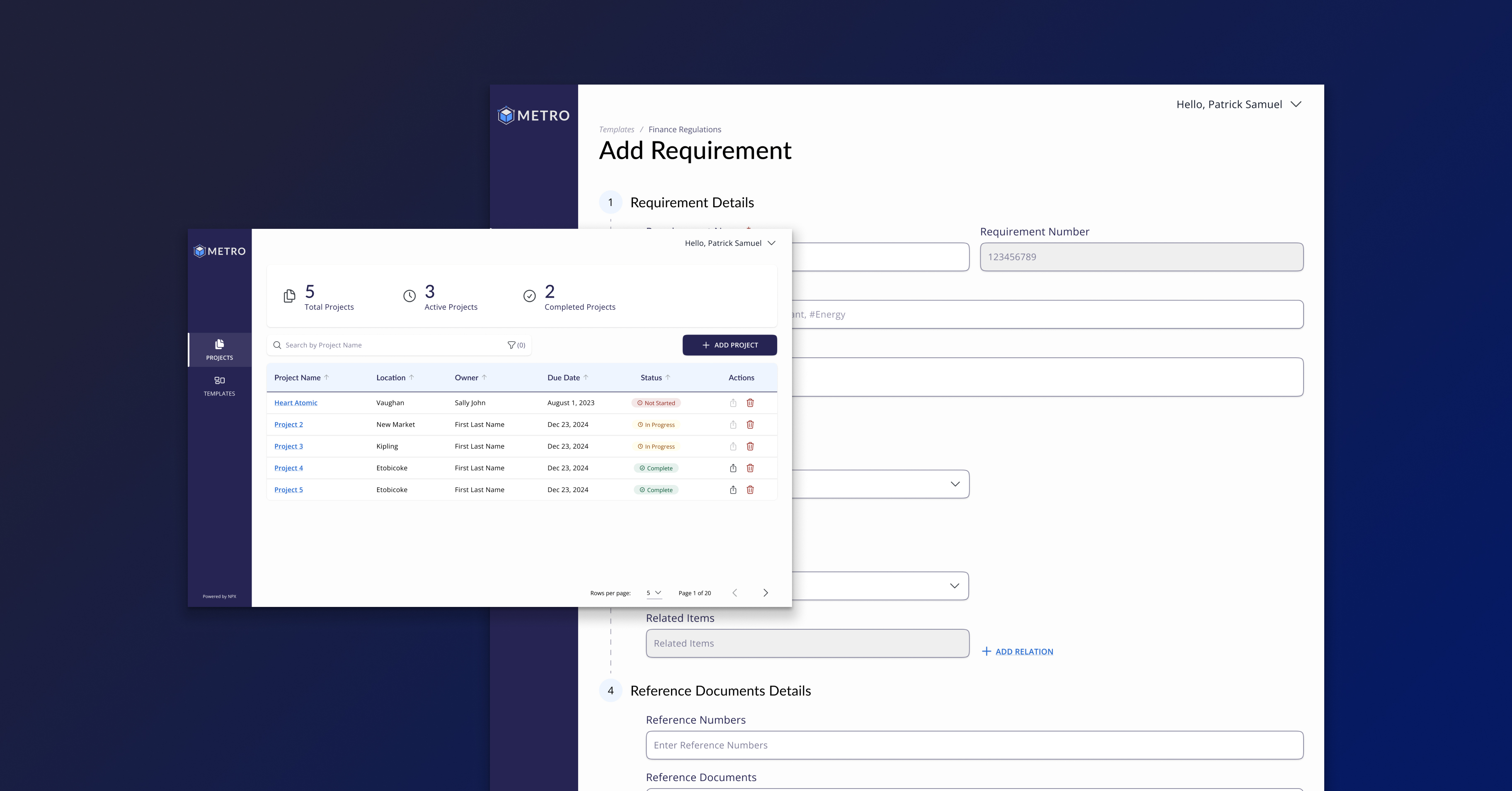
Task: Go to next page of projects
Action: (766, 593)
